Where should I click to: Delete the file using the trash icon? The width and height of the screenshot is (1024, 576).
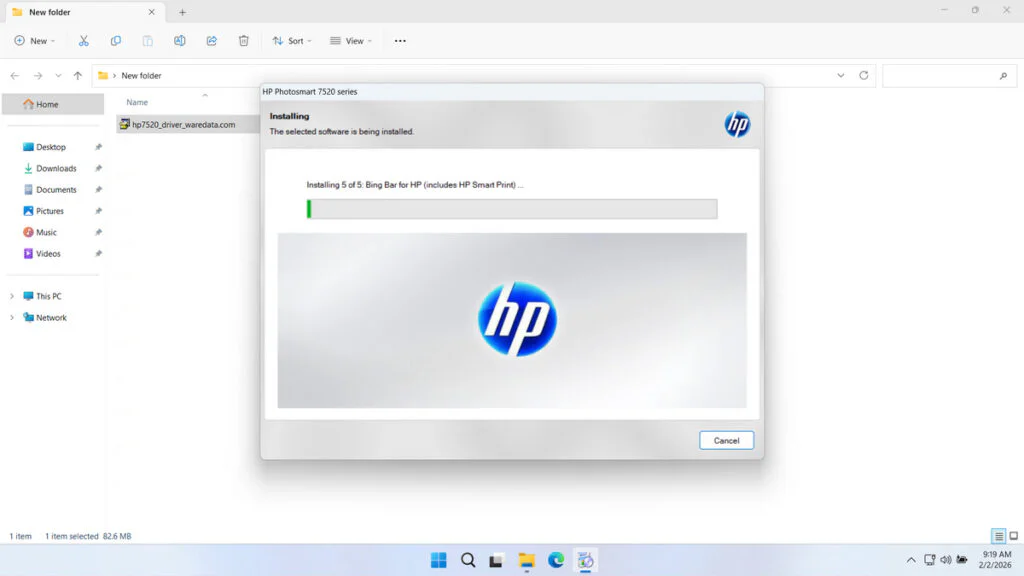coord(243,40)
